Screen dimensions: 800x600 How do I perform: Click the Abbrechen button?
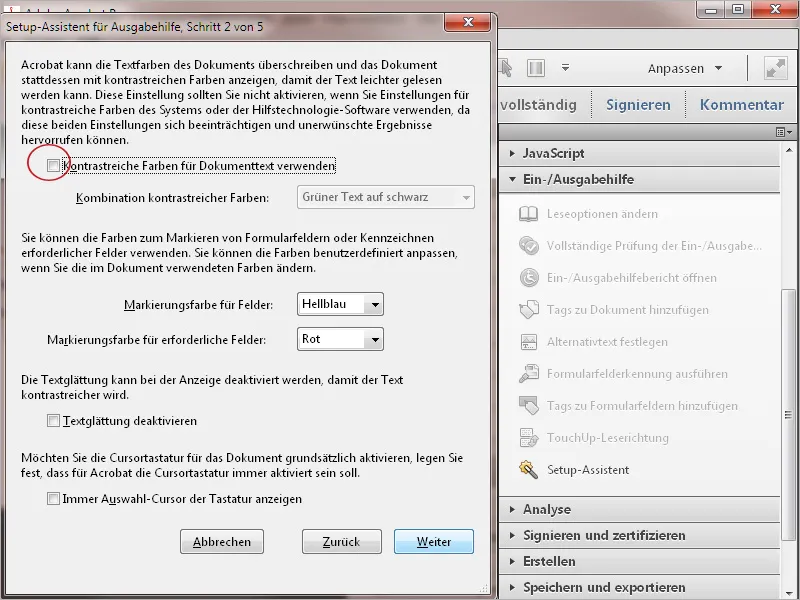click(x=222, y=540)
